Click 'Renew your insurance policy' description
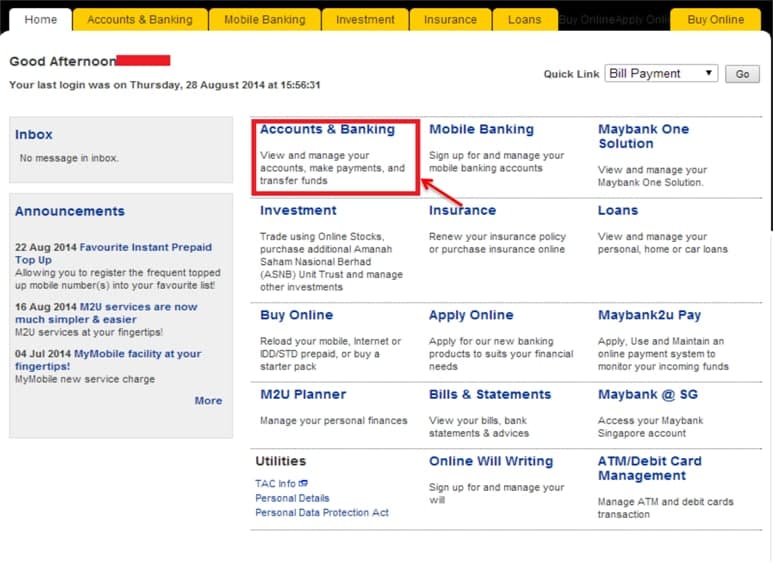774x563 pixels. click(x=497, y=243)
